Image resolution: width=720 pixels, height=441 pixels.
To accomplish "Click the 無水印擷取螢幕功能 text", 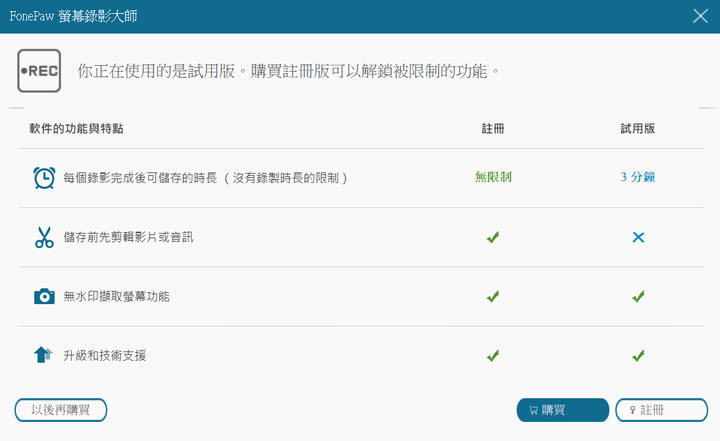I will [x=116, y=296].
